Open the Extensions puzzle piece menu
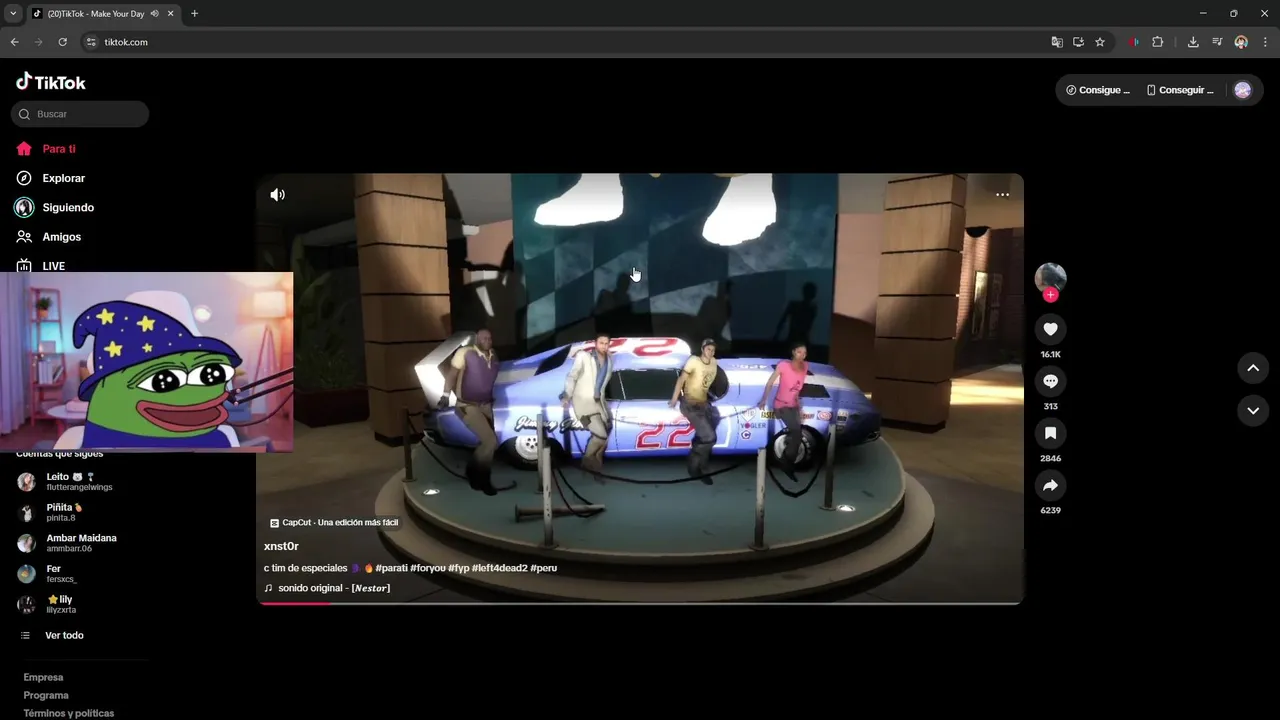Image resolution: width=1280 pixels, height=720 pixels. tap(1158, 42)
